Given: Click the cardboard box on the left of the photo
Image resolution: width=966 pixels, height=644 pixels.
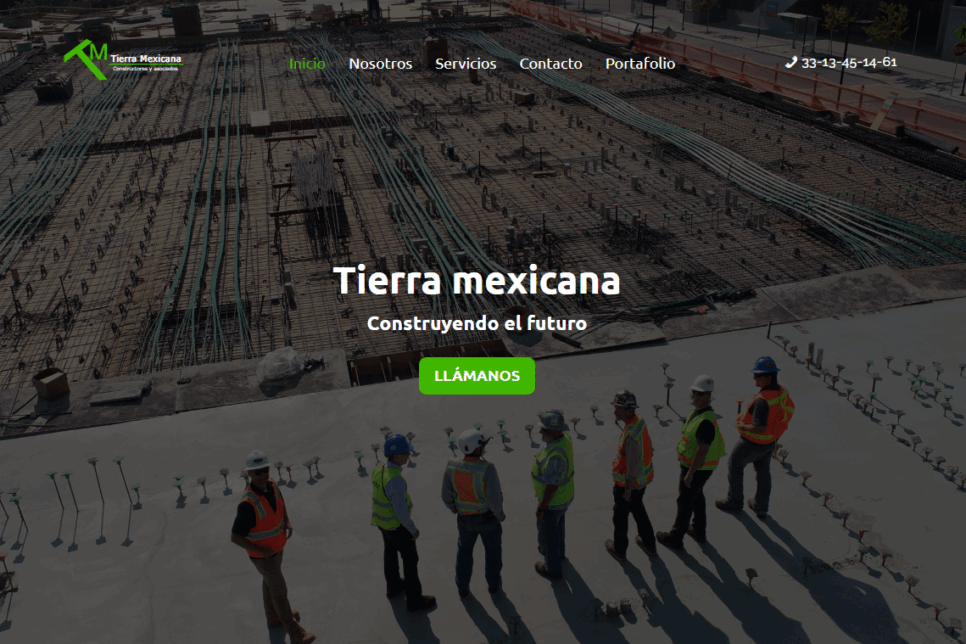Looking at the screenshot, I should pos(50,382).
